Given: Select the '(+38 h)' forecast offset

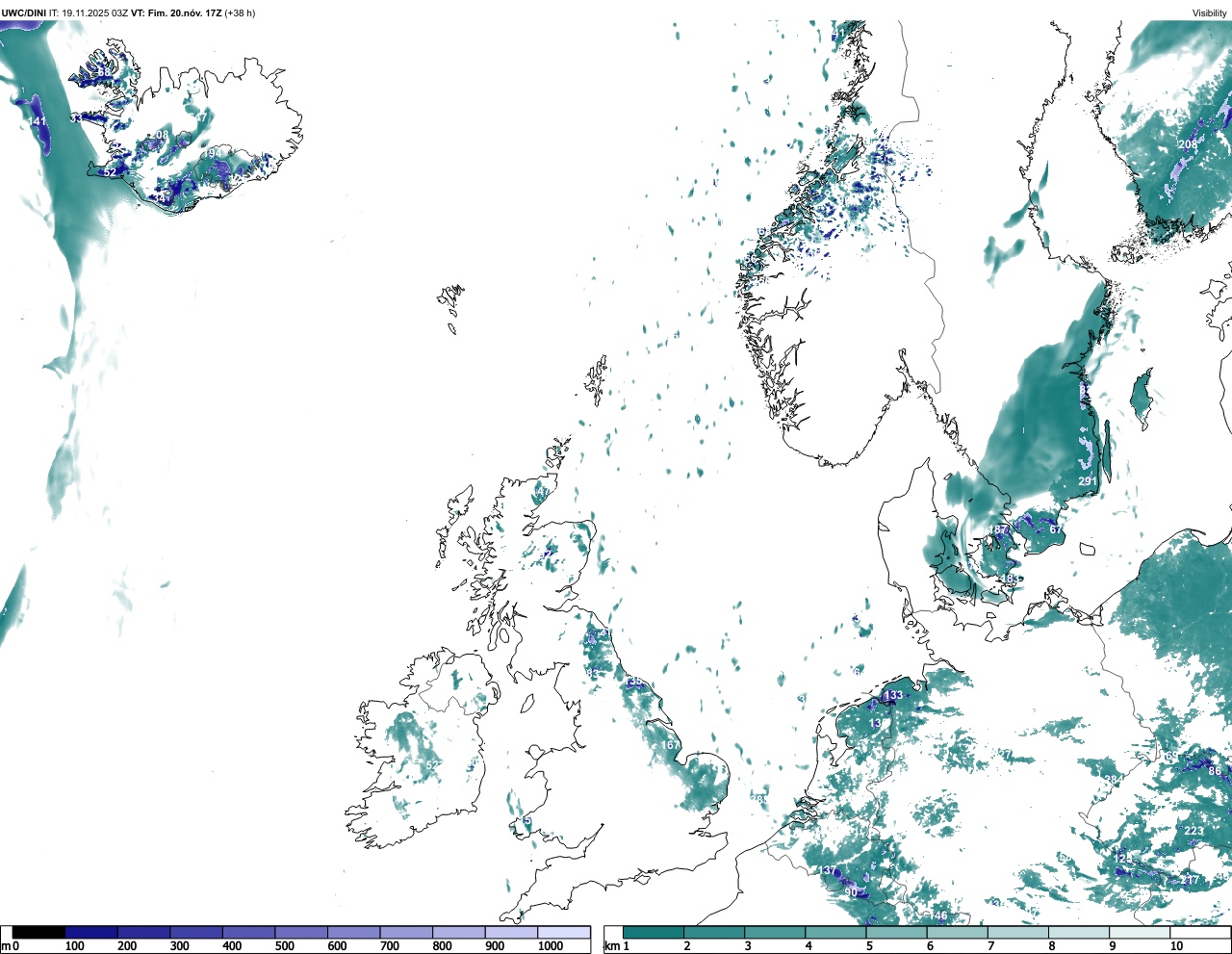Looking at the screenshot, I should [240, 13].
